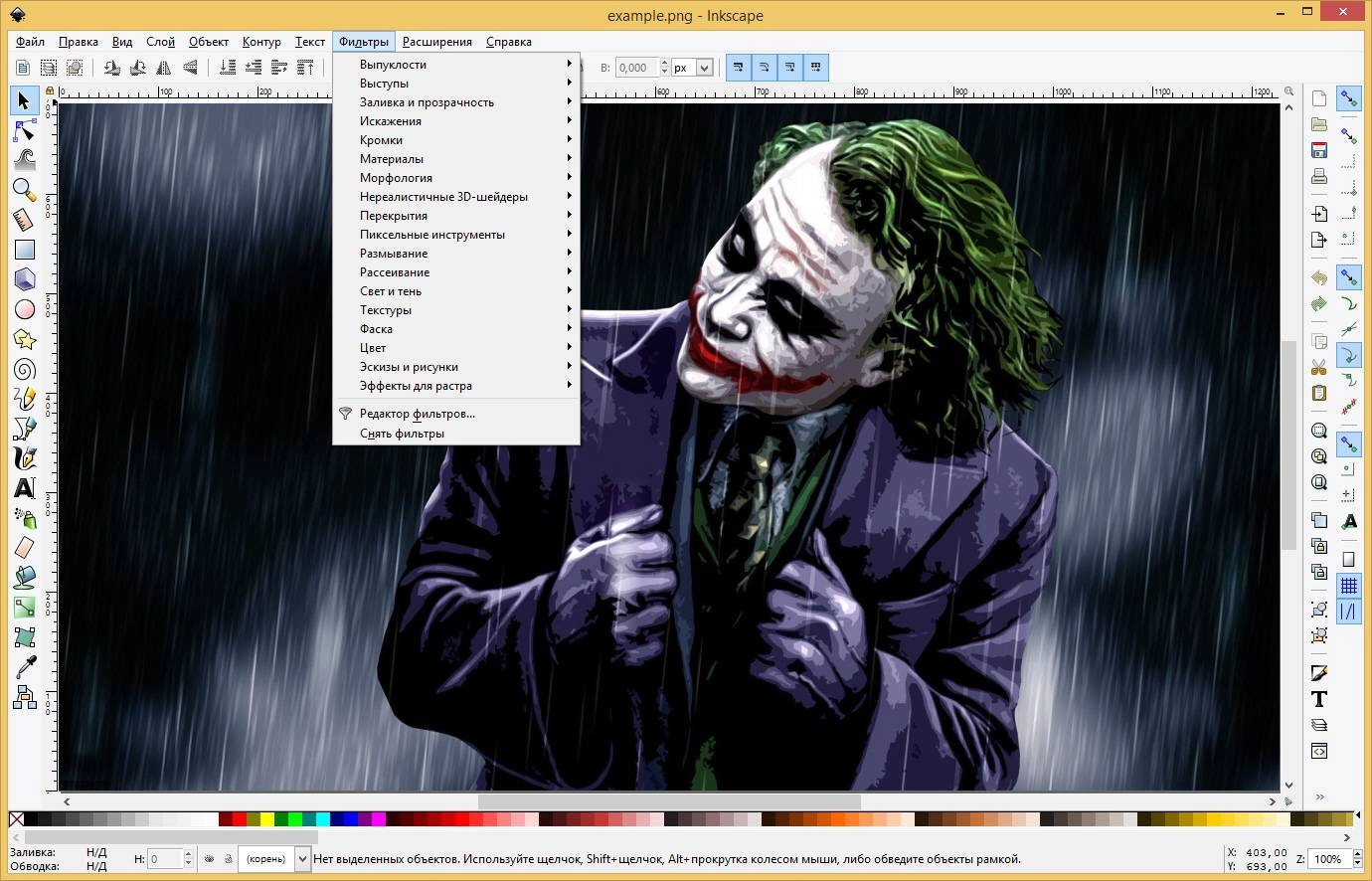1372x881 pixels.
Task: Expand the Цвет submenu
Action: pos(456,348)
